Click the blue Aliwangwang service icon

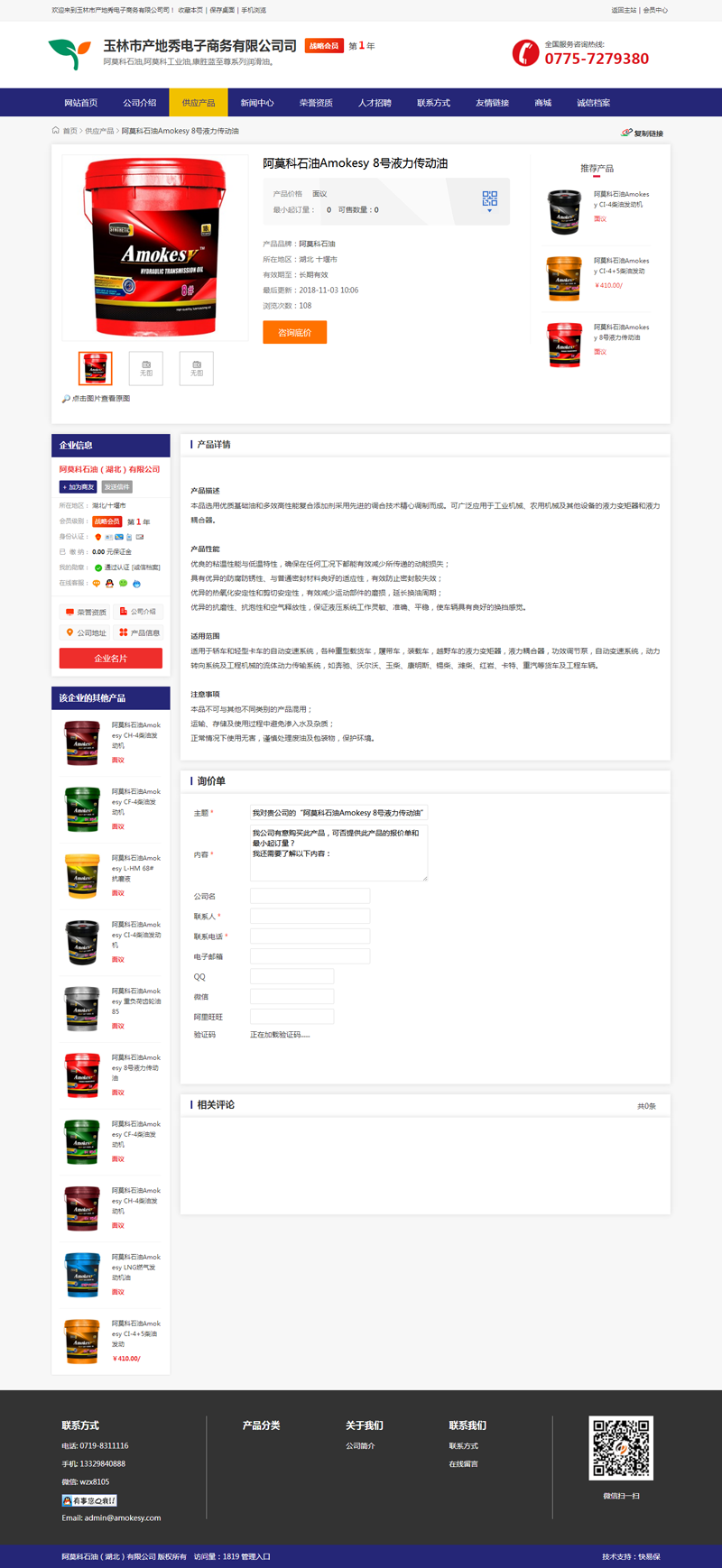136,584
